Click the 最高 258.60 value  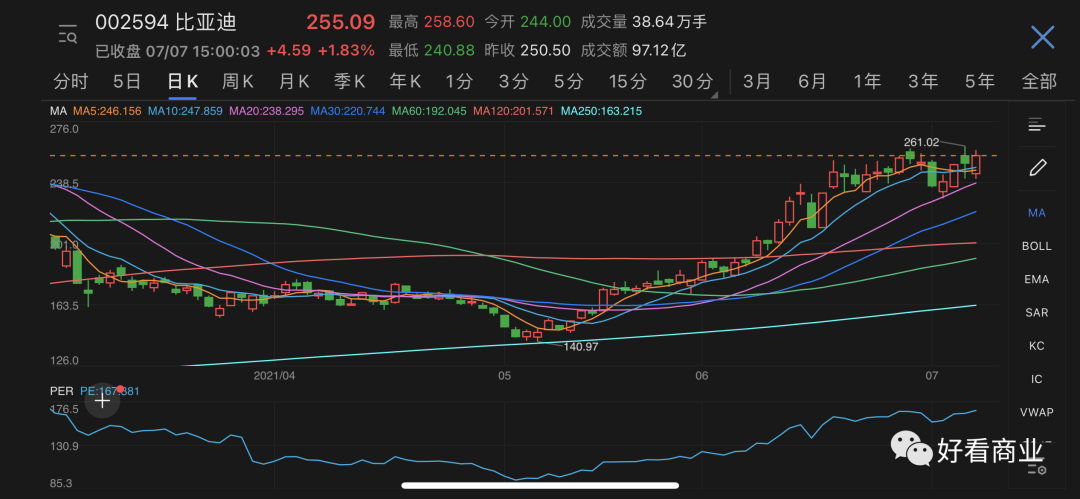(x=431, y=22)
